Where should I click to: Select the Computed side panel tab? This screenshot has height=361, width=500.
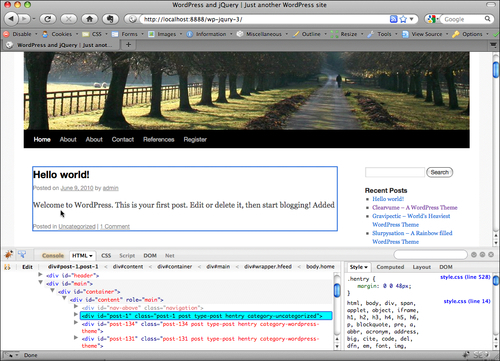coord(390,267)
